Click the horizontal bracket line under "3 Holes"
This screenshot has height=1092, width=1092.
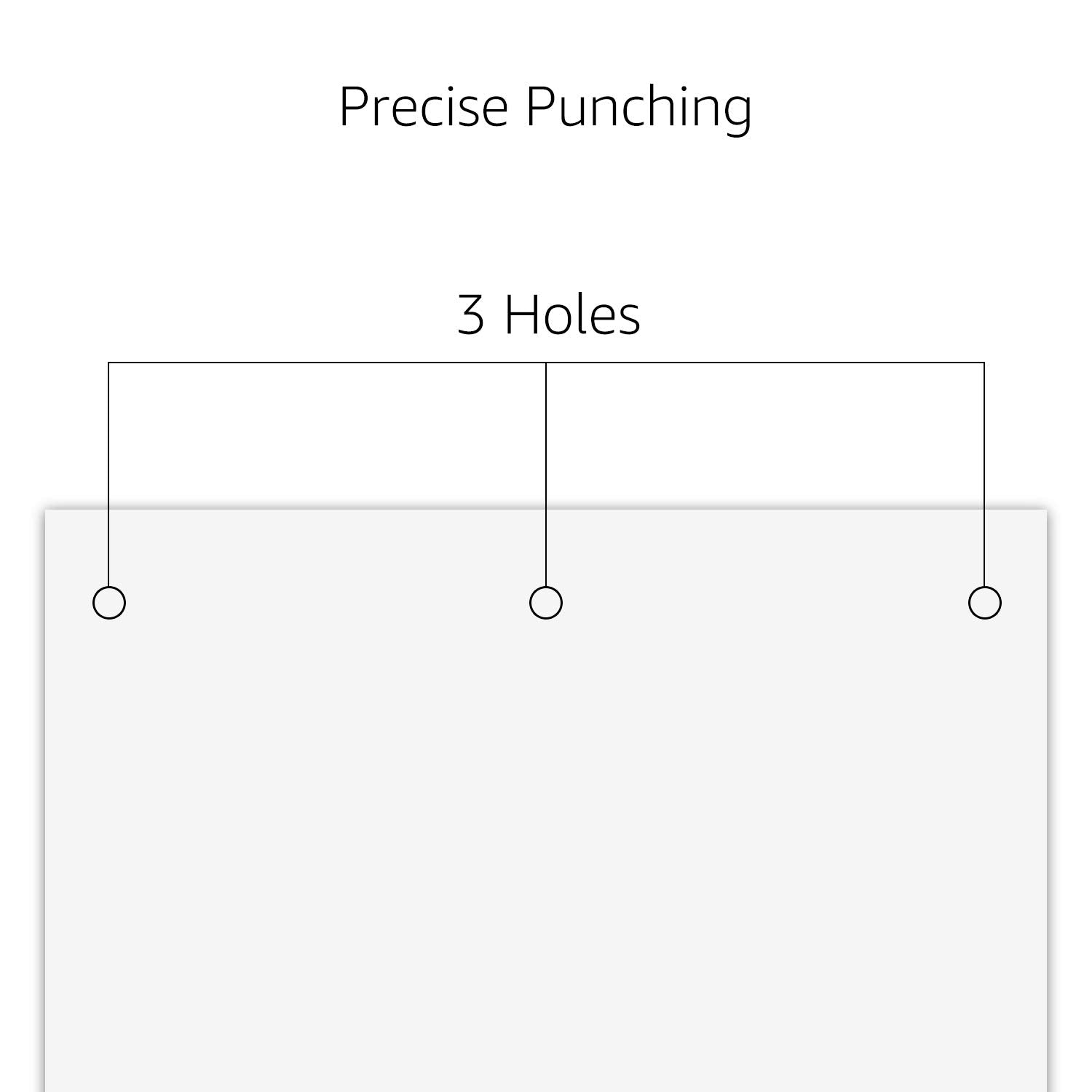click(x=546, y=363)
